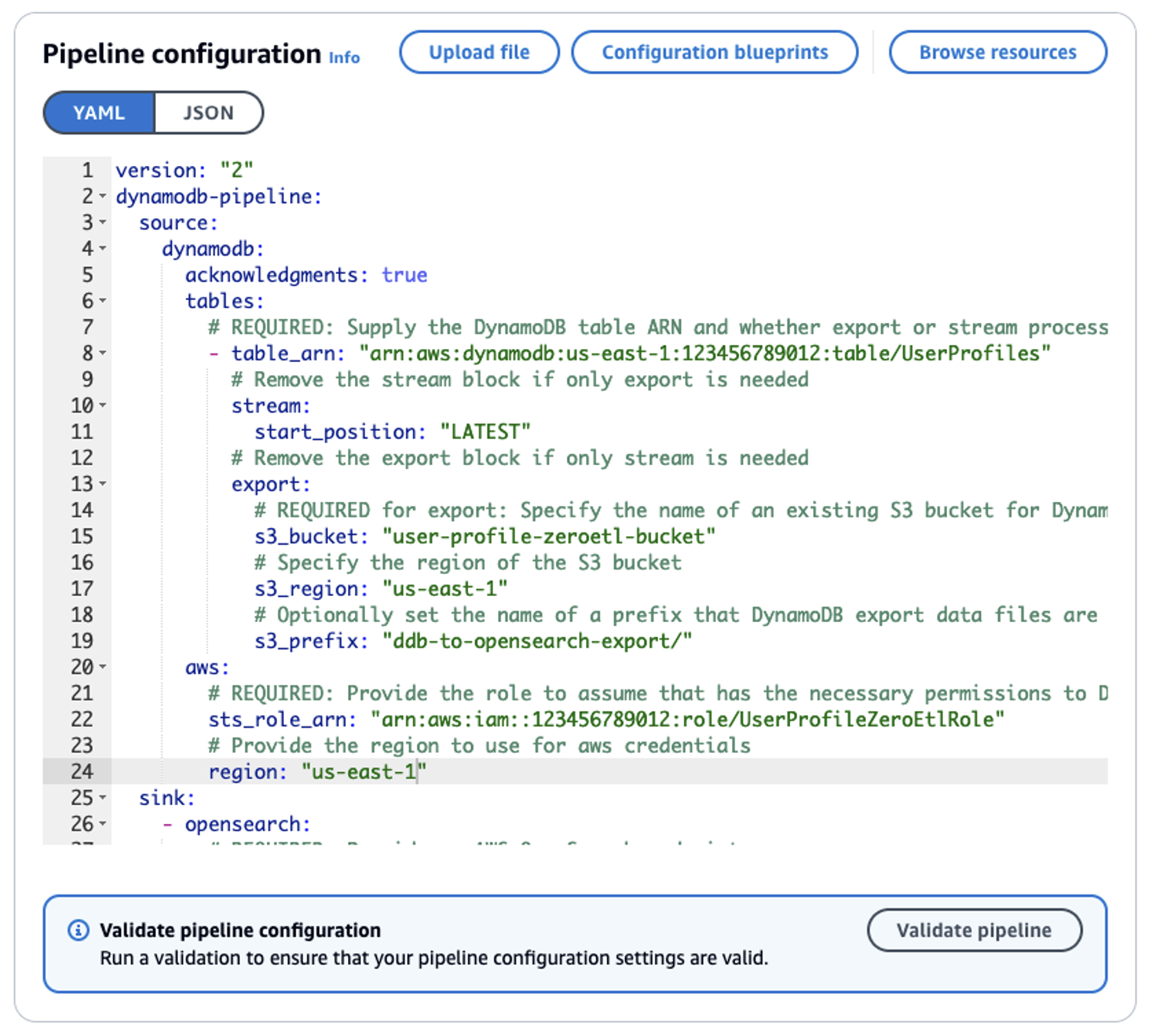The image size is (1152, 1036).
Task: Click the info icon beside Validate pipeline configuration
Action: click(78, 930)
